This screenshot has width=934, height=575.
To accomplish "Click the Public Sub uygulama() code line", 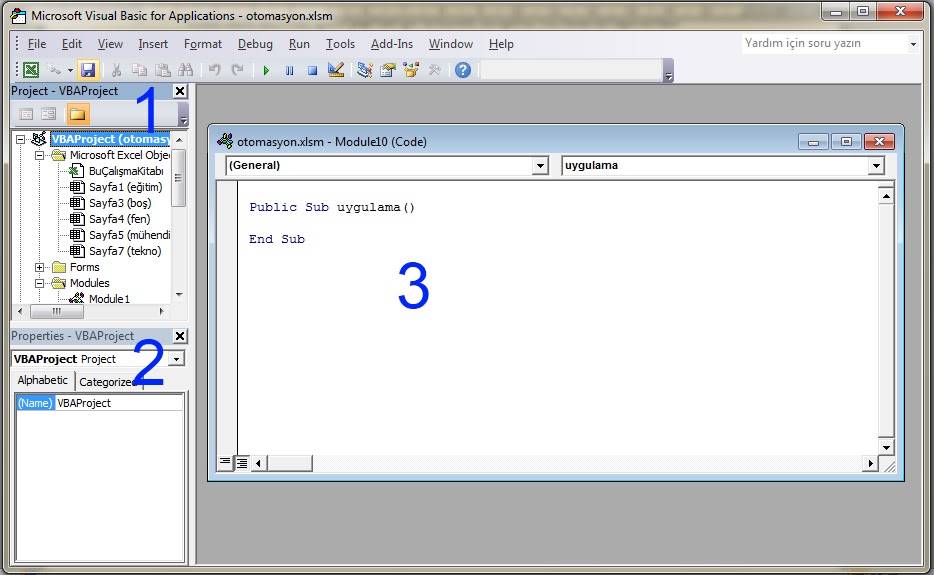I will (x=332, y=207).
